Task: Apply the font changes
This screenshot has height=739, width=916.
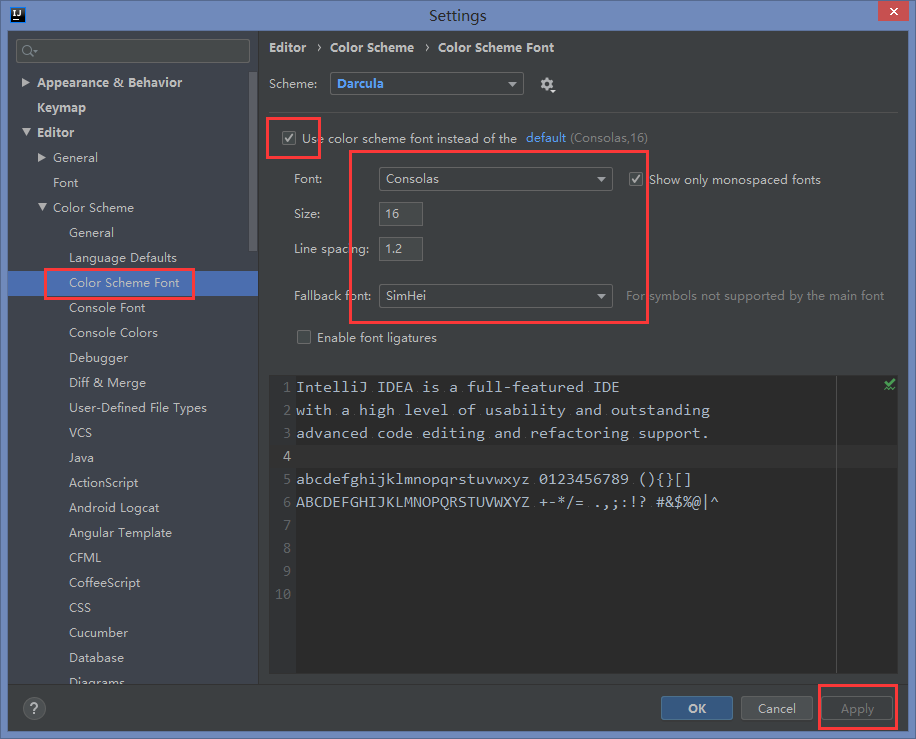Action: coord(856,708)
